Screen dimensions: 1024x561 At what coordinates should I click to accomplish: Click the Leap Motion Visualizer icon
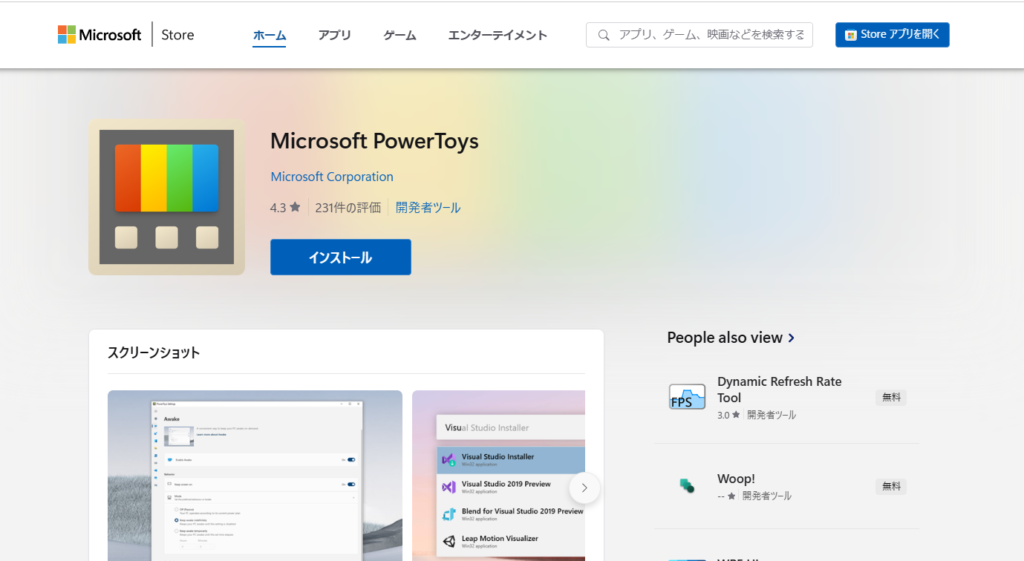coord(449,541)
